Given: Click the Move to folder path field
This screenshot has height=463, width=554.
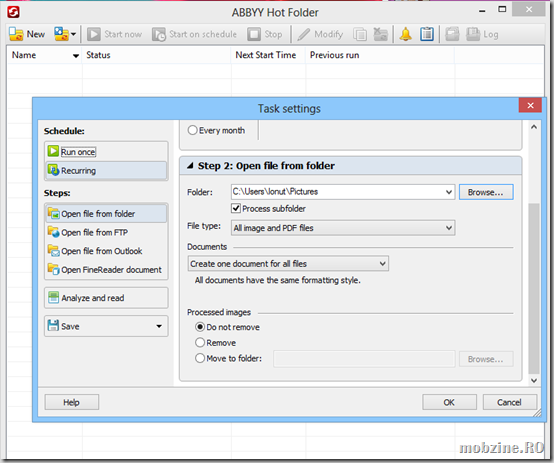Looking at the screenshot, I should 364,359.
